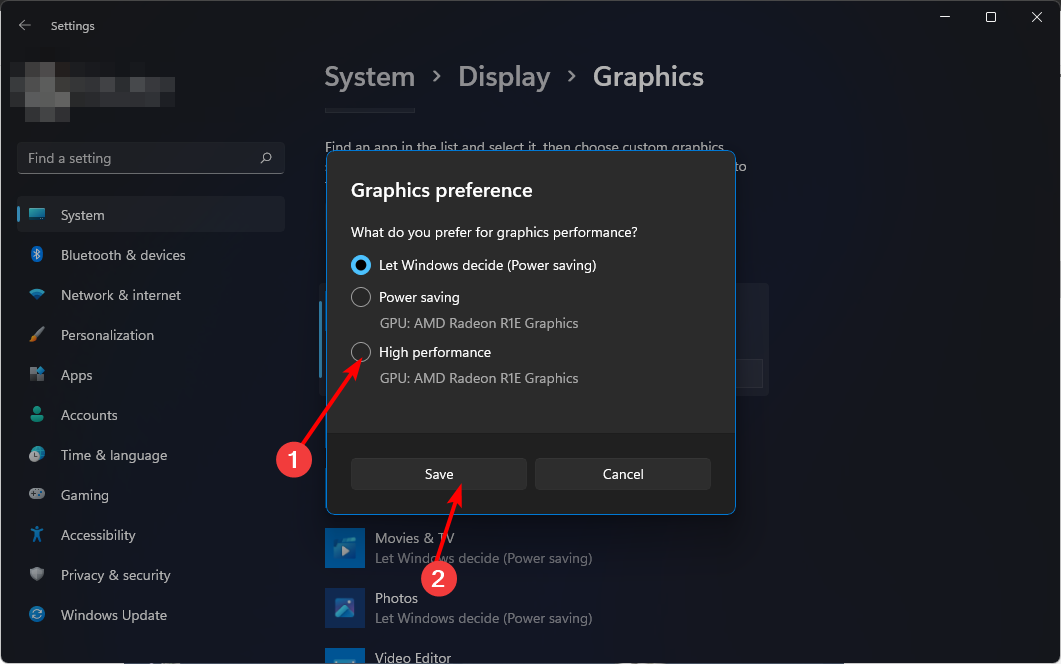1061x664 pixels.
Task: Maximize the Settings window
Action: tap(991, 17)
